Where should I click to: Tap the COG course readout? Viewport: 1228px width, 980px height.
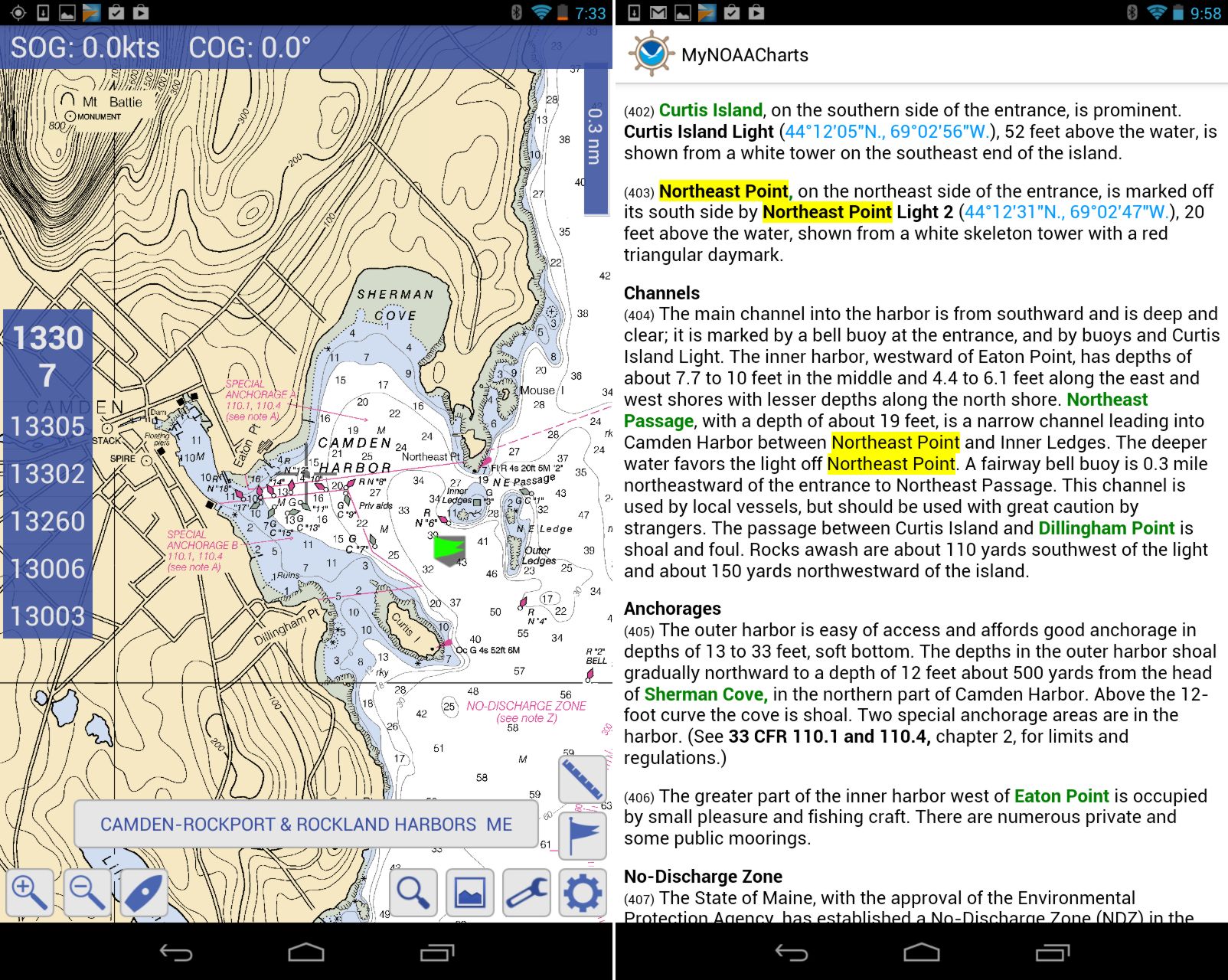250,47
